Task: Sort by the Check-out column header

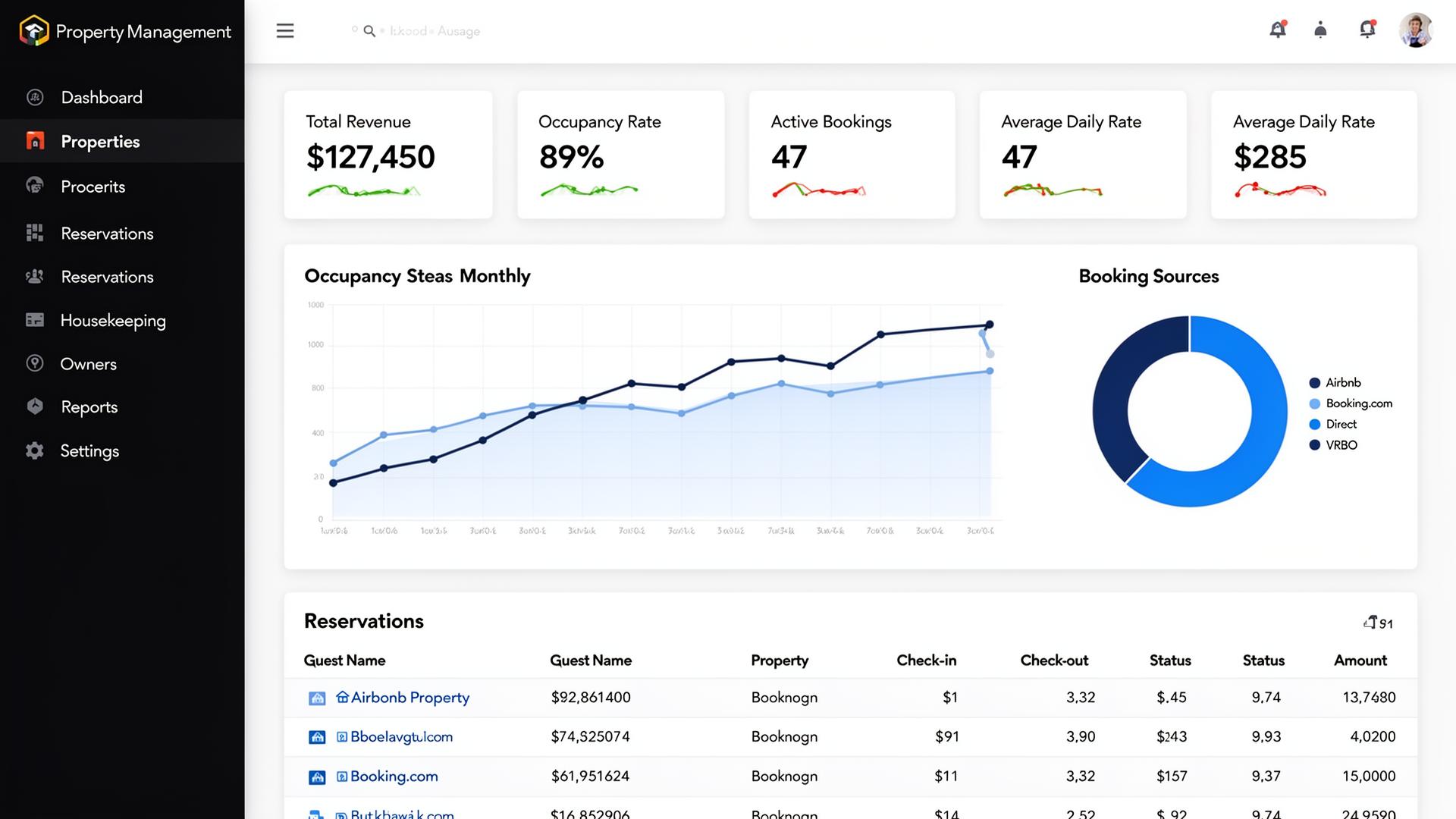Action: (x=1054, y=661)
